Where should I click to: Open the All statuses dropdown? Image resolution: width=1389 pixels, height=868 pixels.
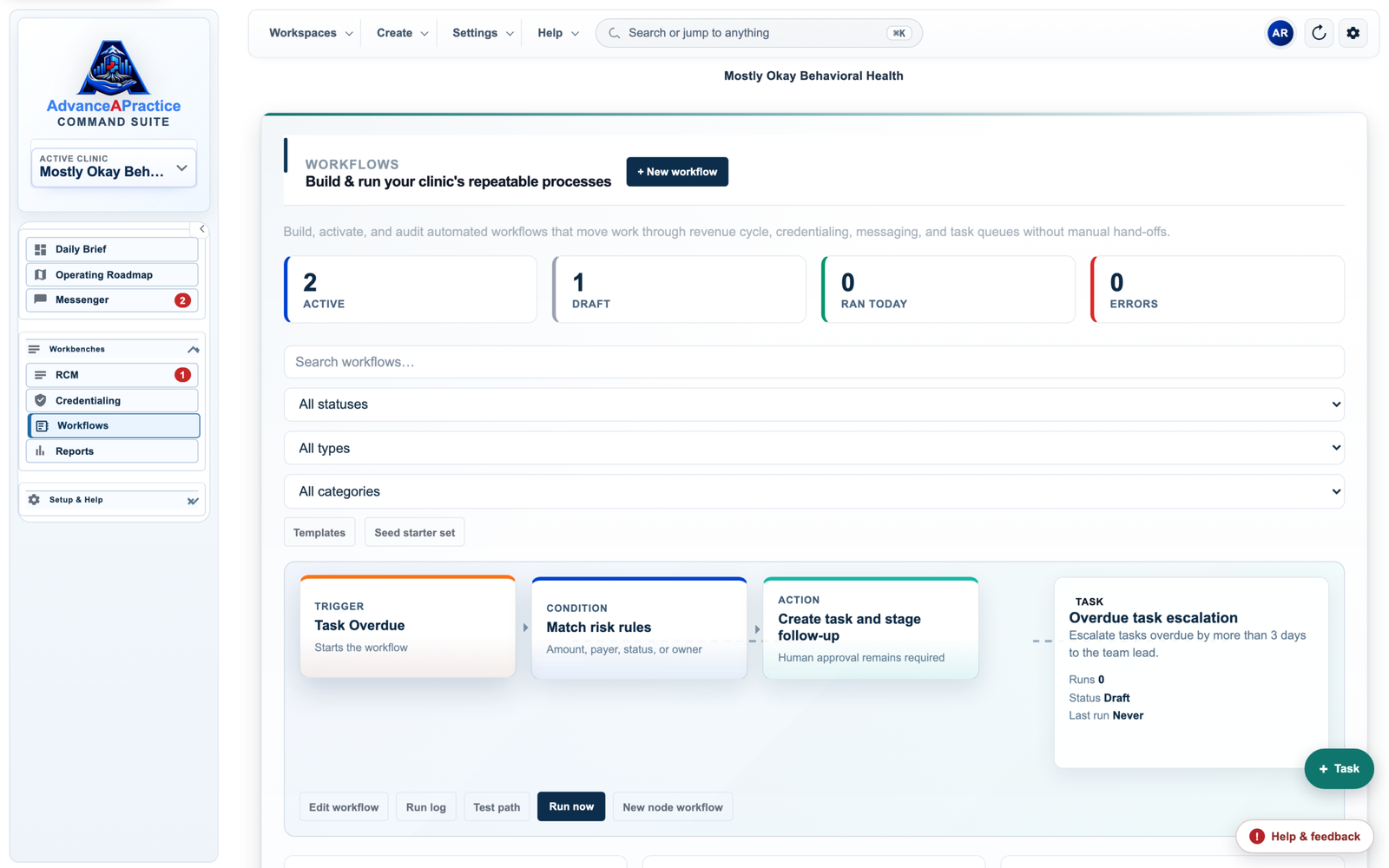click(813, 404)
